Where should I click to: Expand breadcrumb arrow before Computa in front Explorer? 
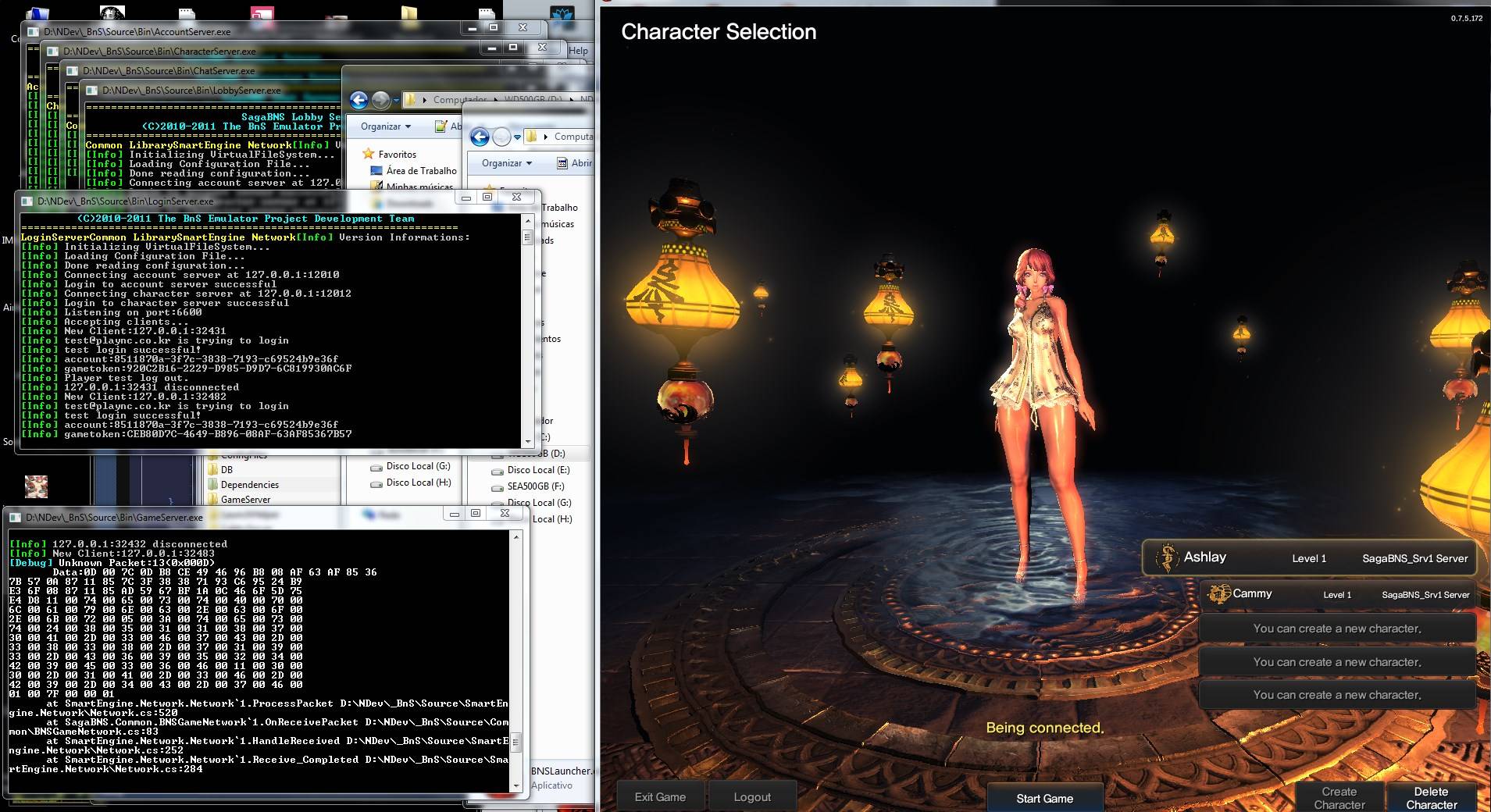546,137
